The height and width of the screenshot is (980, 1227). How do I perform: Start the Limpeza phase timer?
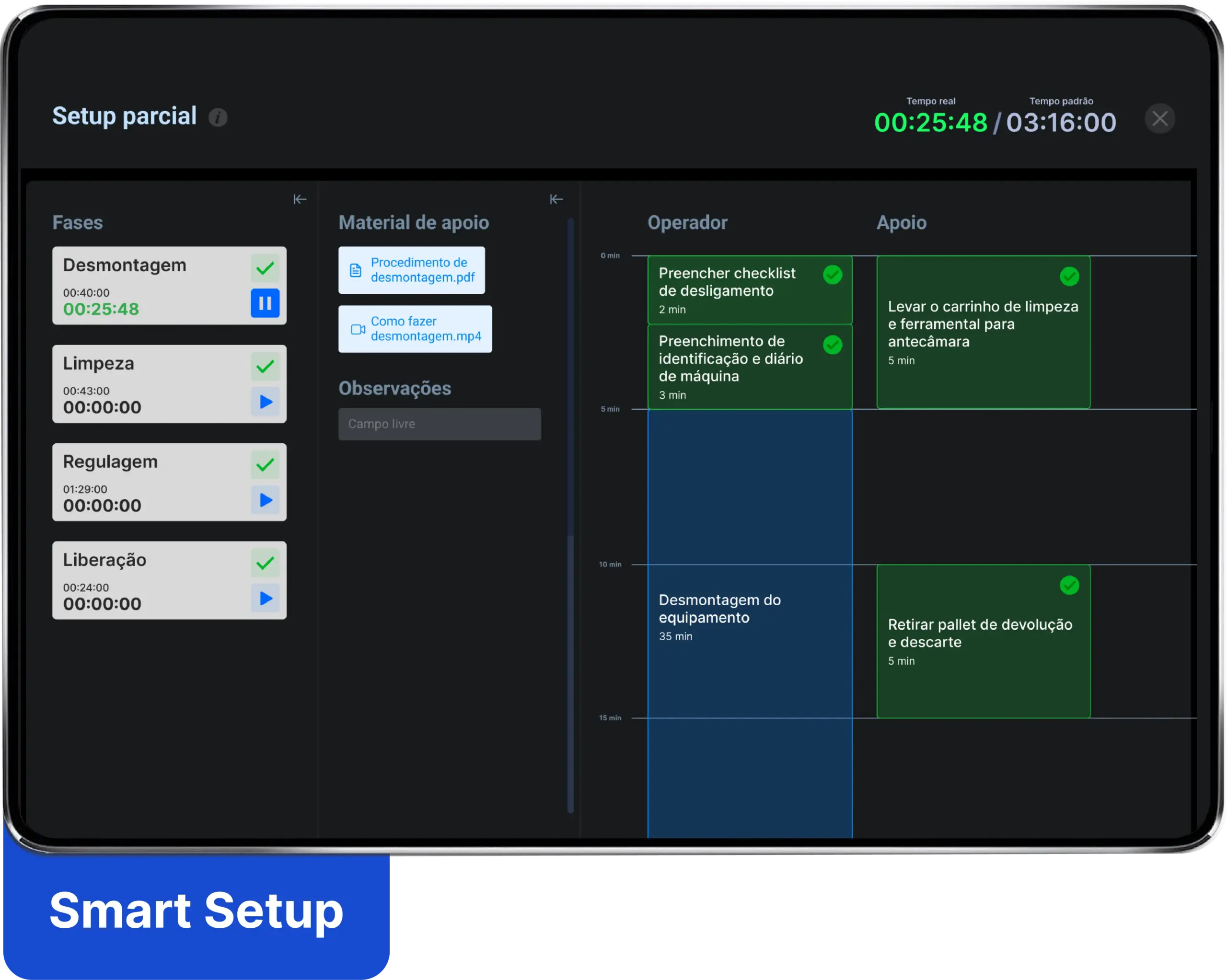[x=265, y=402]
